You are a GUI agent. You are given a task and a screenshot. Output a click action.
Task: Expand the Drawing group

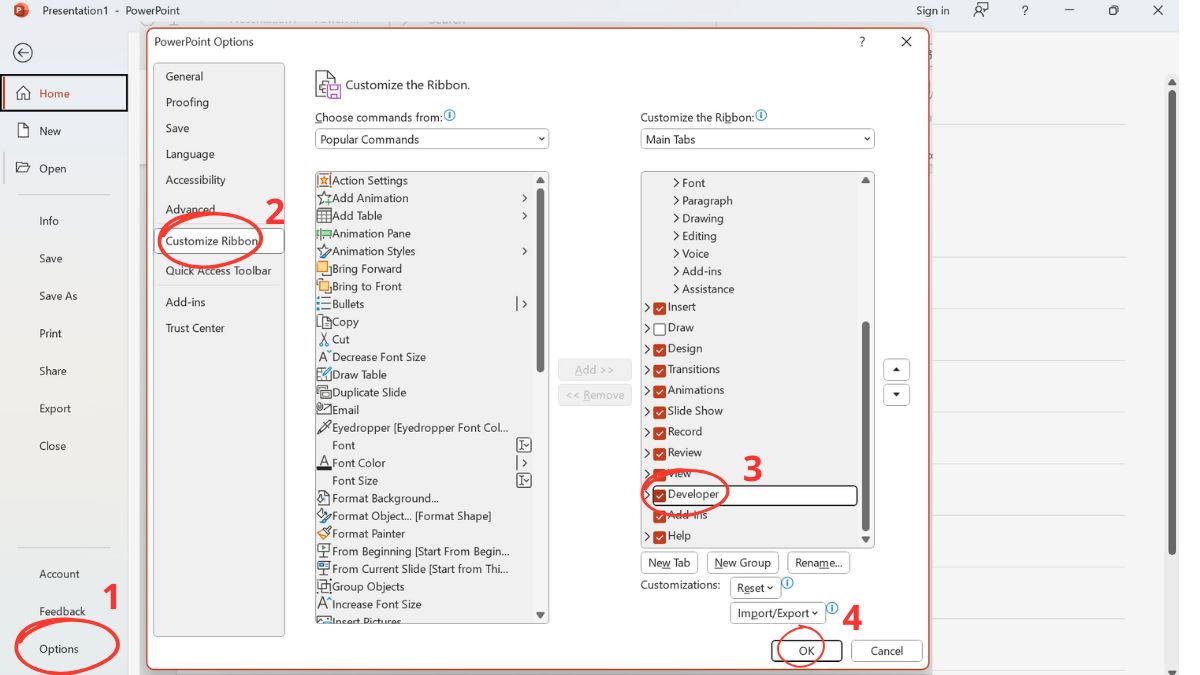676,219
